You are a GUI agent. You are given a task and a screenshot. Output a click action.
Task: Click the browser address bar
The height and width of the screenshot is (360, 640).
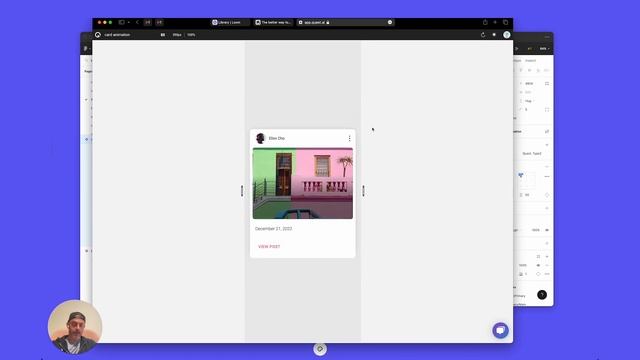pos(345,22)
